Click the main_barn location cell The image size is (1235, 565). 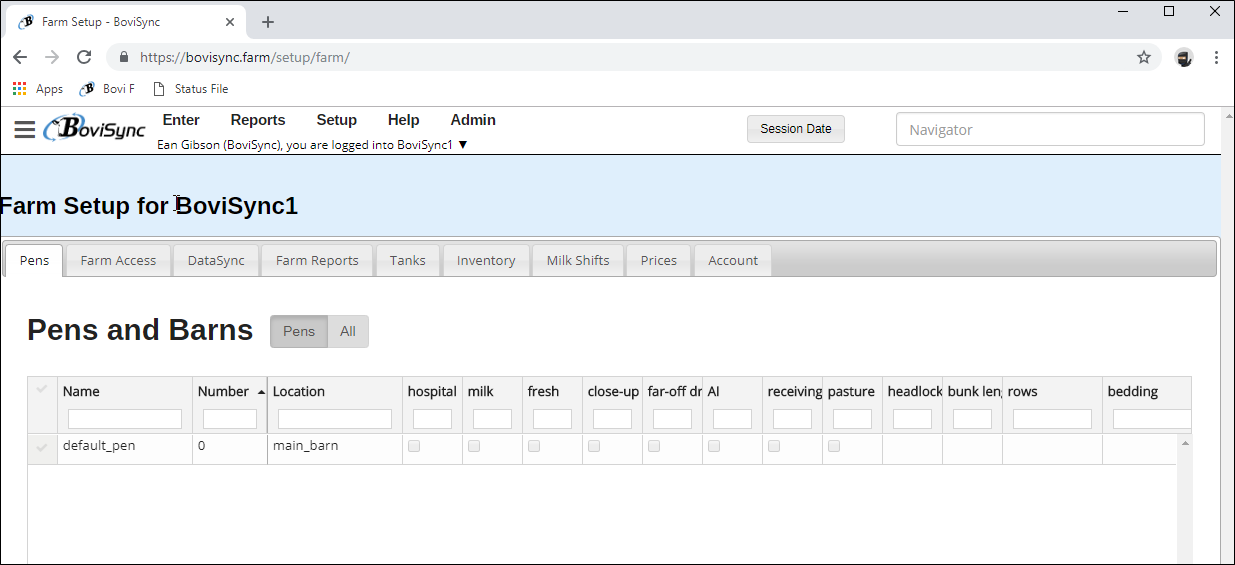point(335,448)
